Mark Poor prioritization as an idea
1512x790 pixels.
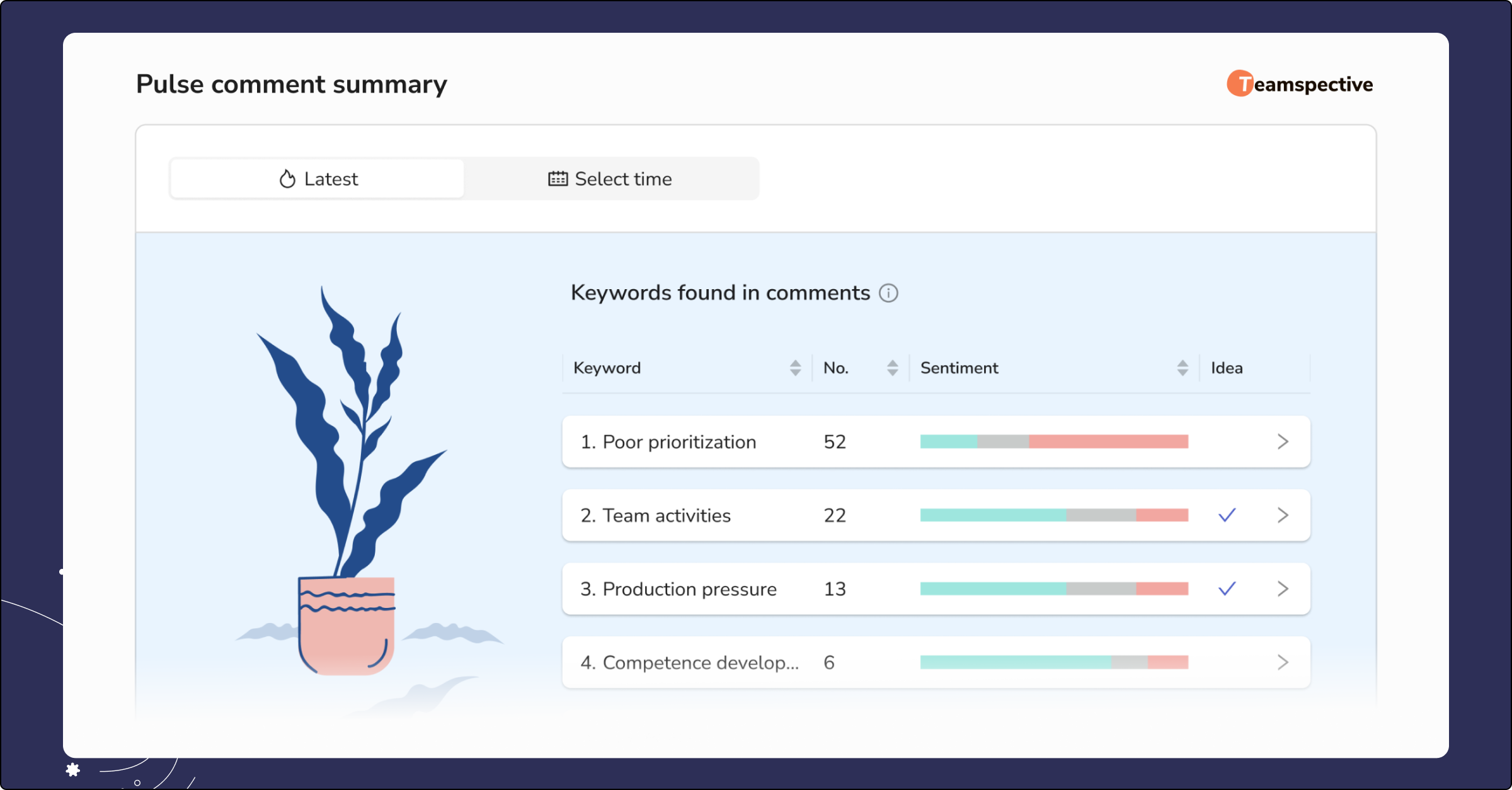click(1226, 441)
